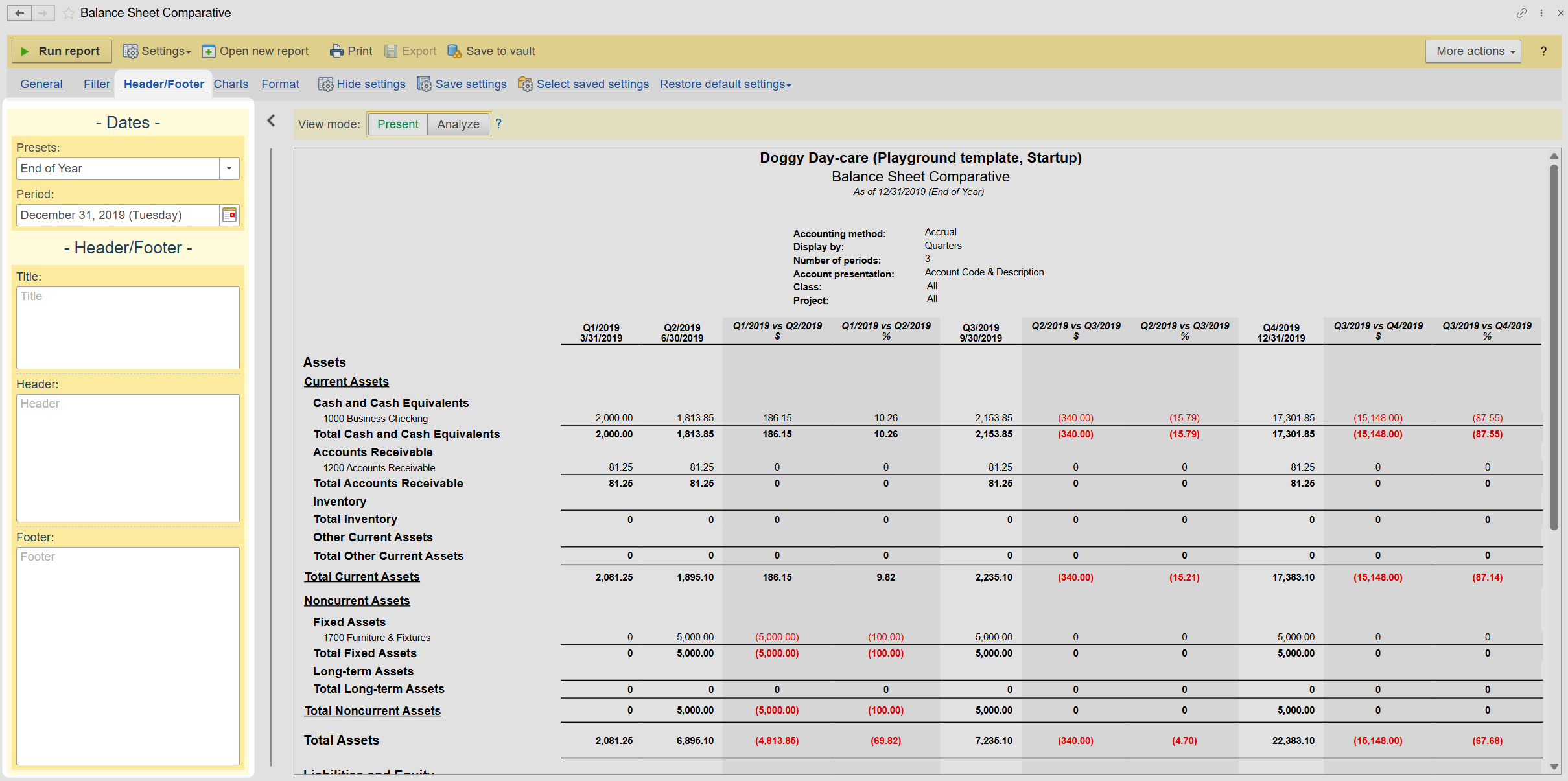Click the Run report button

tap(61, 51)
